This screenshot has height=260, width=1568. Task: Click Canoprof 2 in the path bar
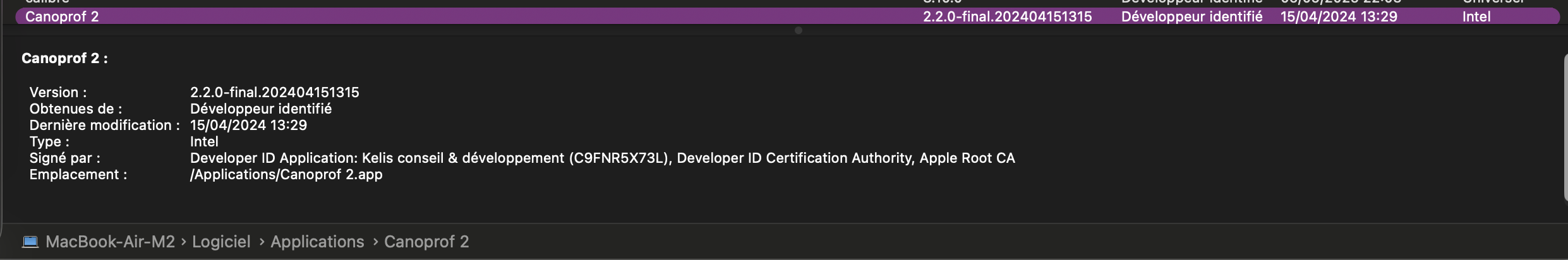pyautogui.click(x=426, y=242)
